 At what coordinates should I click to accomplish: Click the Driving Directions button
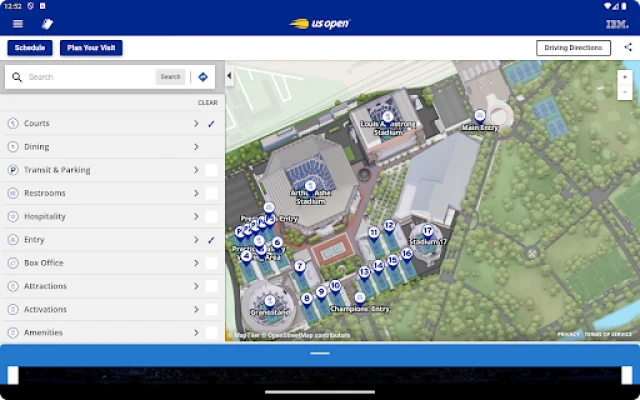point(573,48)
